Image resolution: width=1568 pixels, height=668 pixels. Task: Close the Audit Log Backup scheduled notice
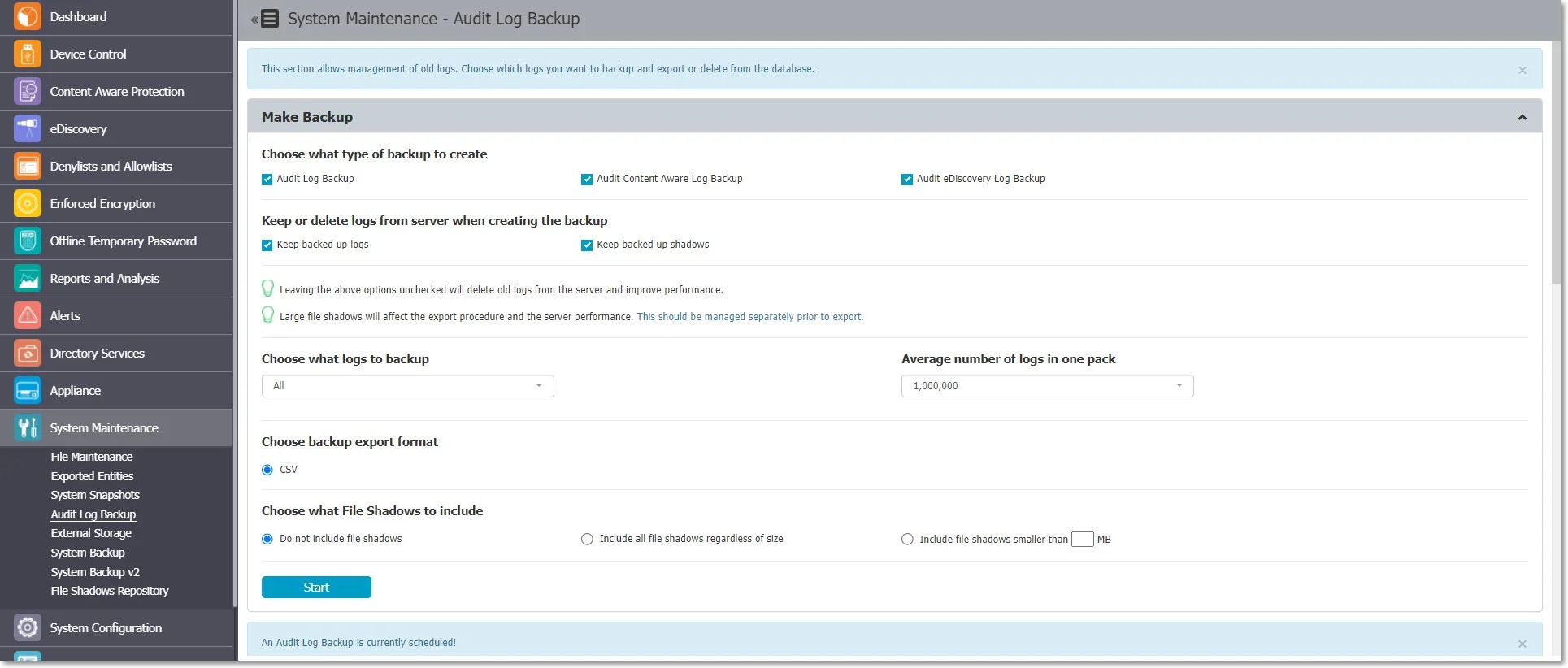(1522, 644)
